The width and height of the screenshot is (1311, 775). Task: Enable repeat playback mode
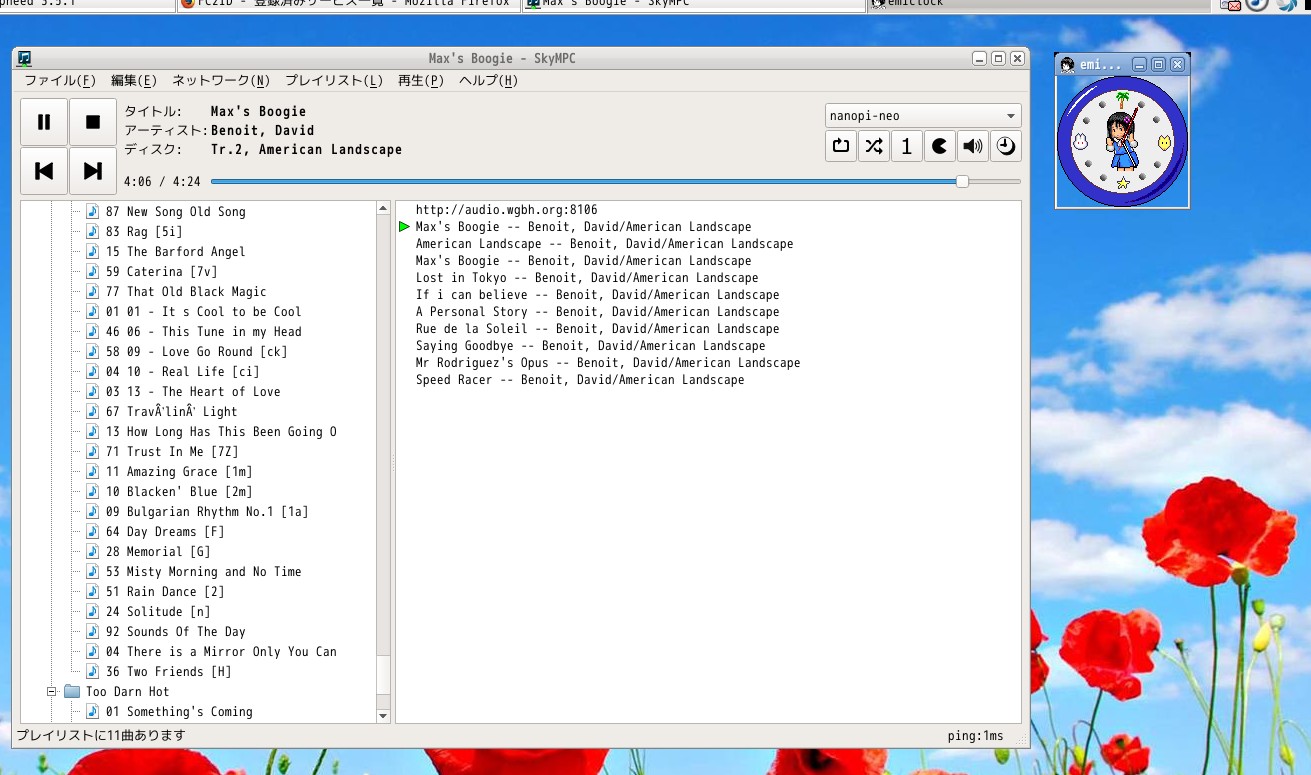tap(840, 146)
